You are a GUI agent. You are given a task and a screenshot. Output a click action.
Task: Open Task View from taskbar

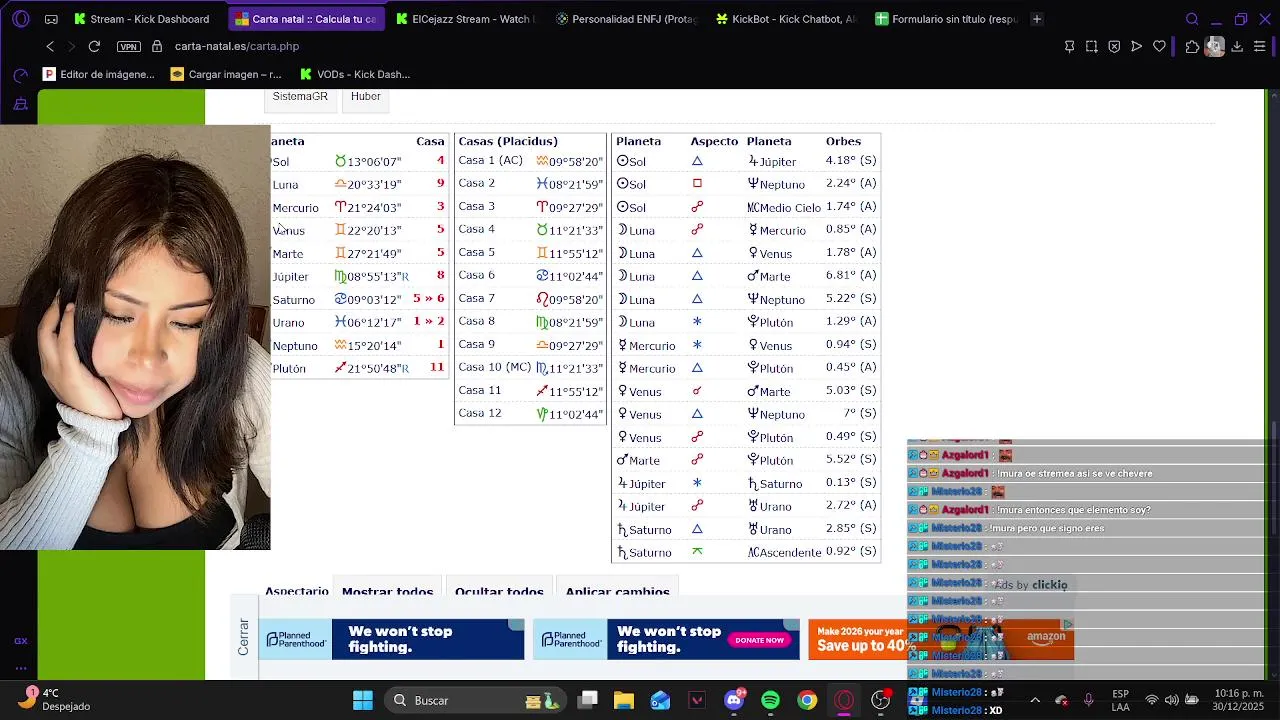(x=588, y=700)
